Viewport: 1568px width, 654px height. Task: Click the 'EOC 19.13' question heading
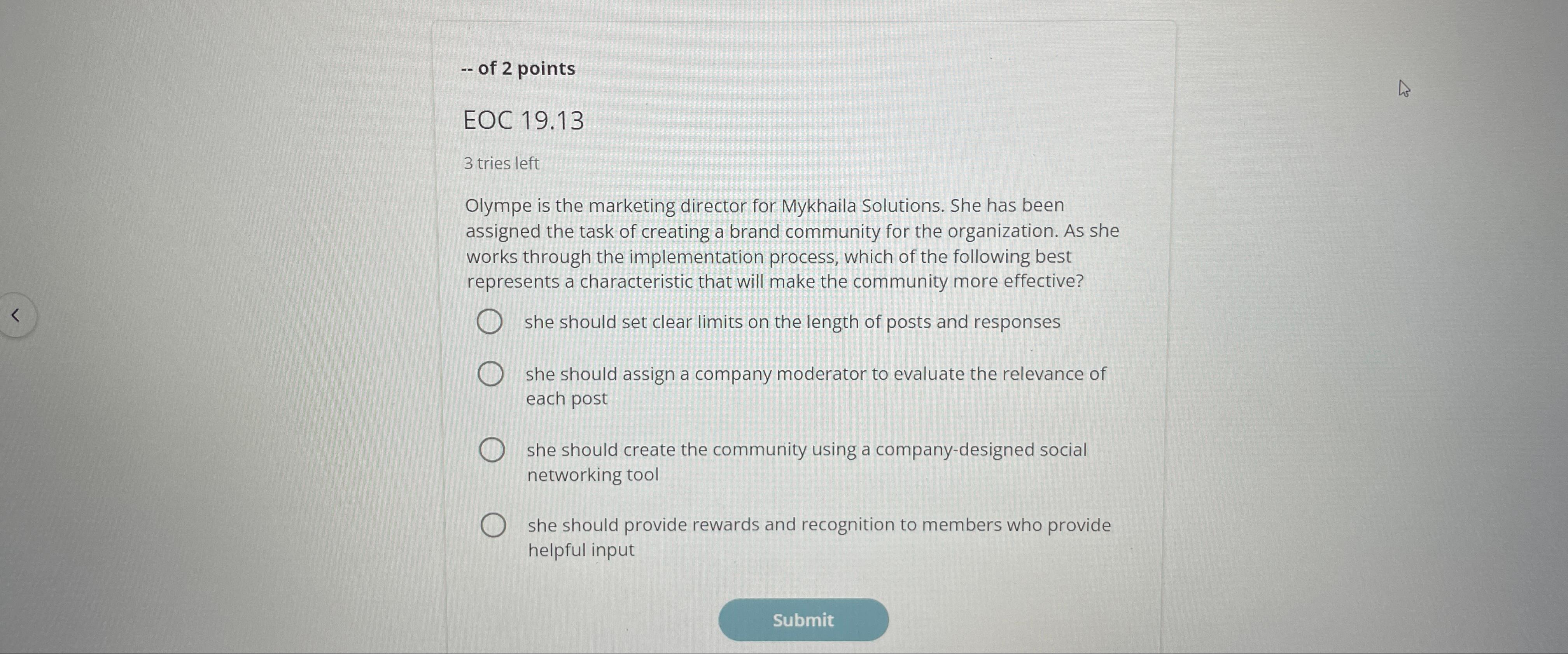pyautogui.click(x=523, y=120)
